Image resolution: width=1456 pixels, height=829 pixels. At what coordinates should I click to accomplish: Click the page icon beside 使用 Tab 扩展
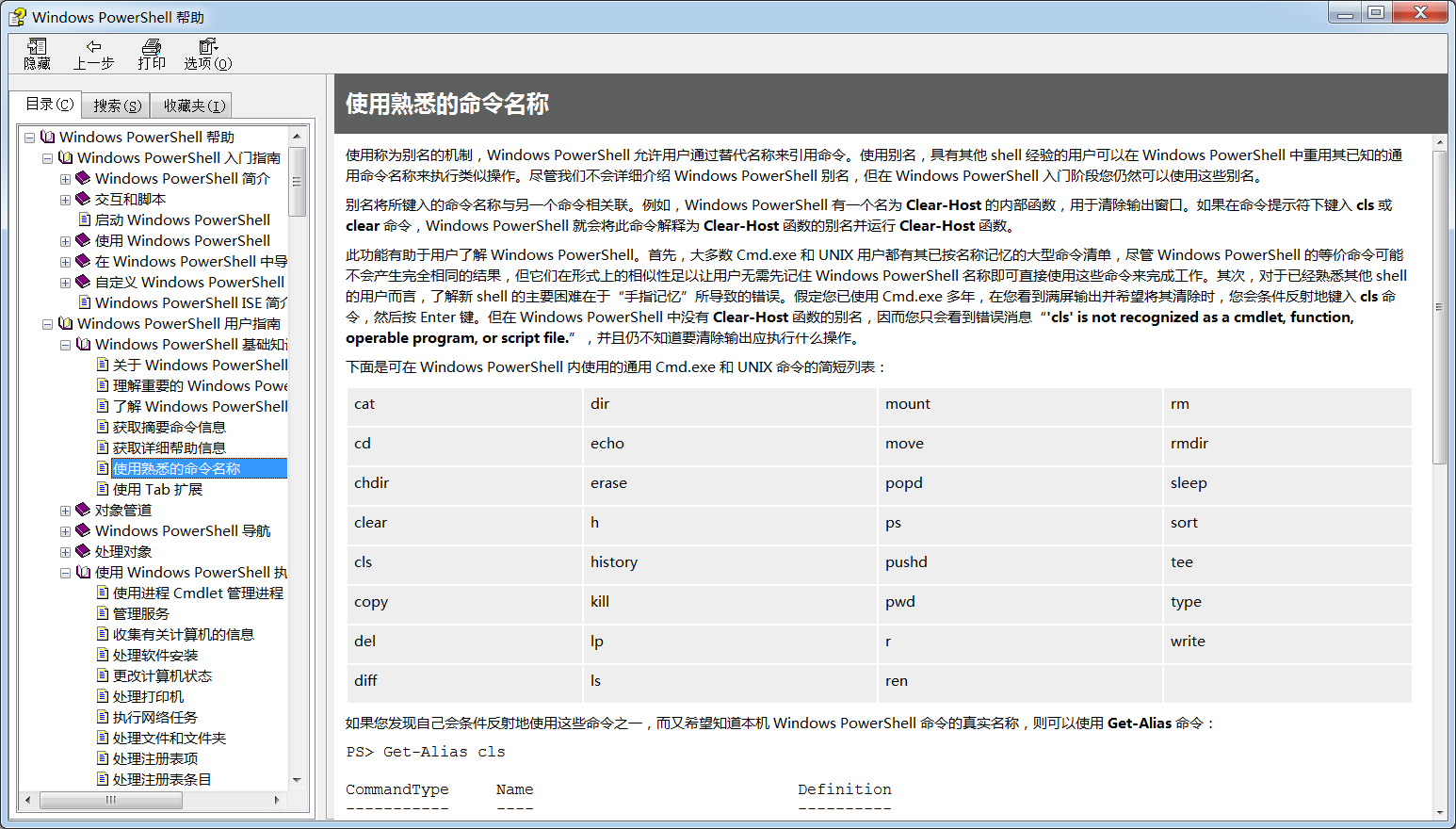click(103, 489)
